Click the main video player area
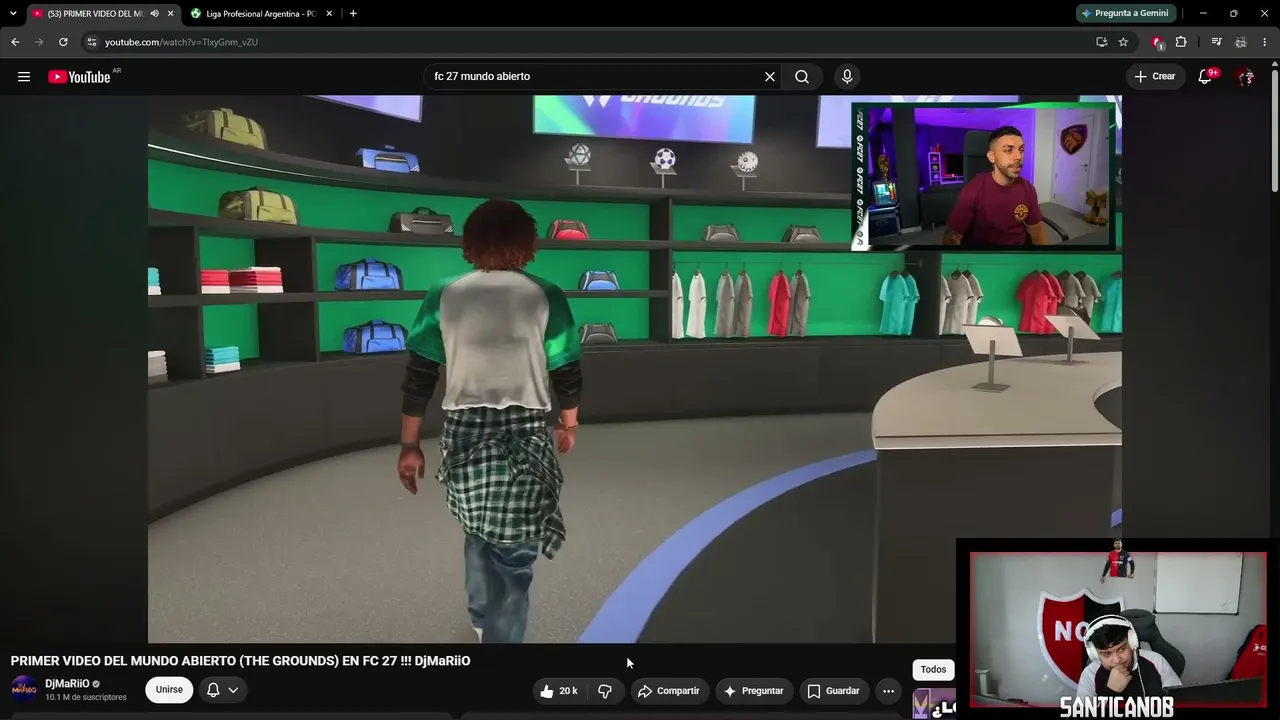Image resolution: width=1280 pixels, height=720 pixels. 635,369
